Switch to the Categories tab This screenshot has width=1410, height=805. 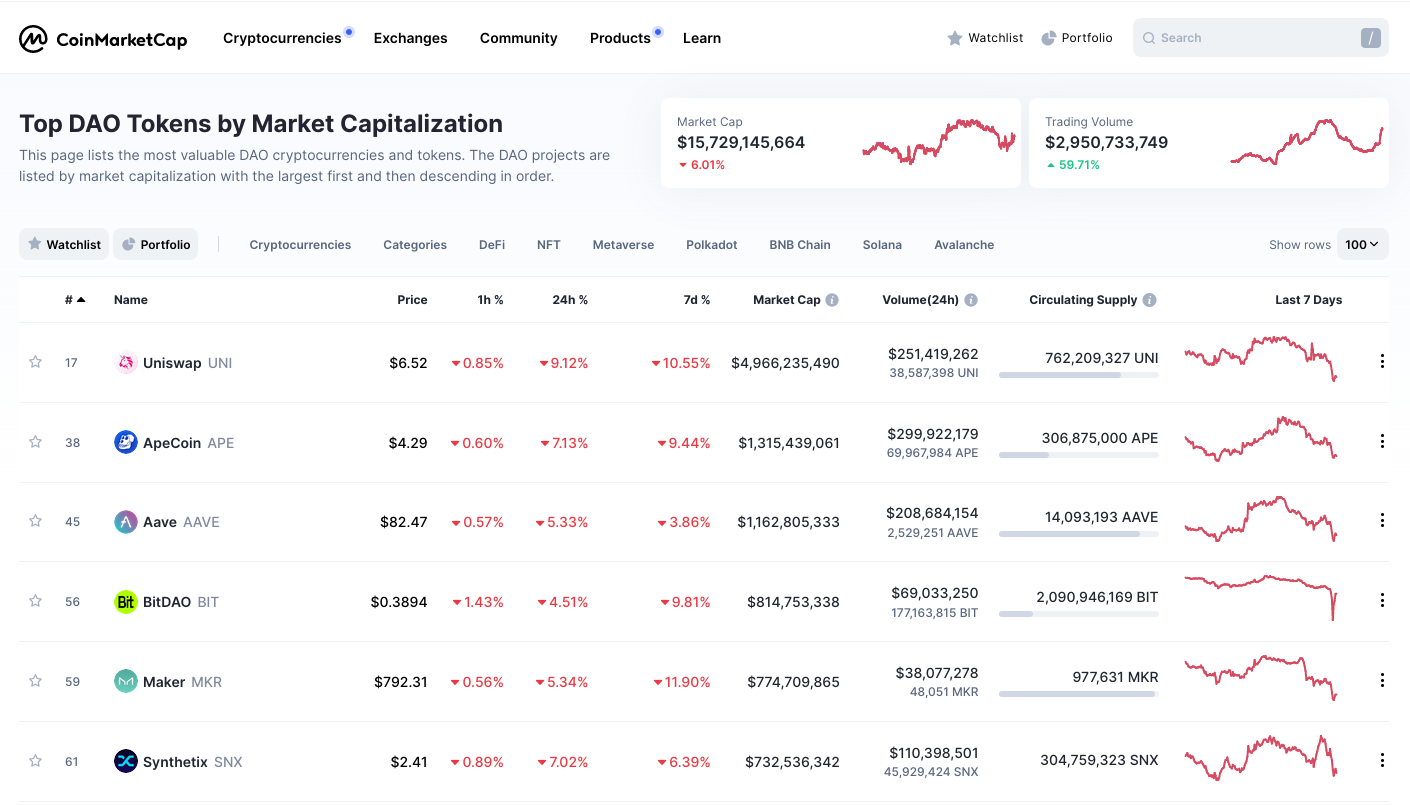415,245
